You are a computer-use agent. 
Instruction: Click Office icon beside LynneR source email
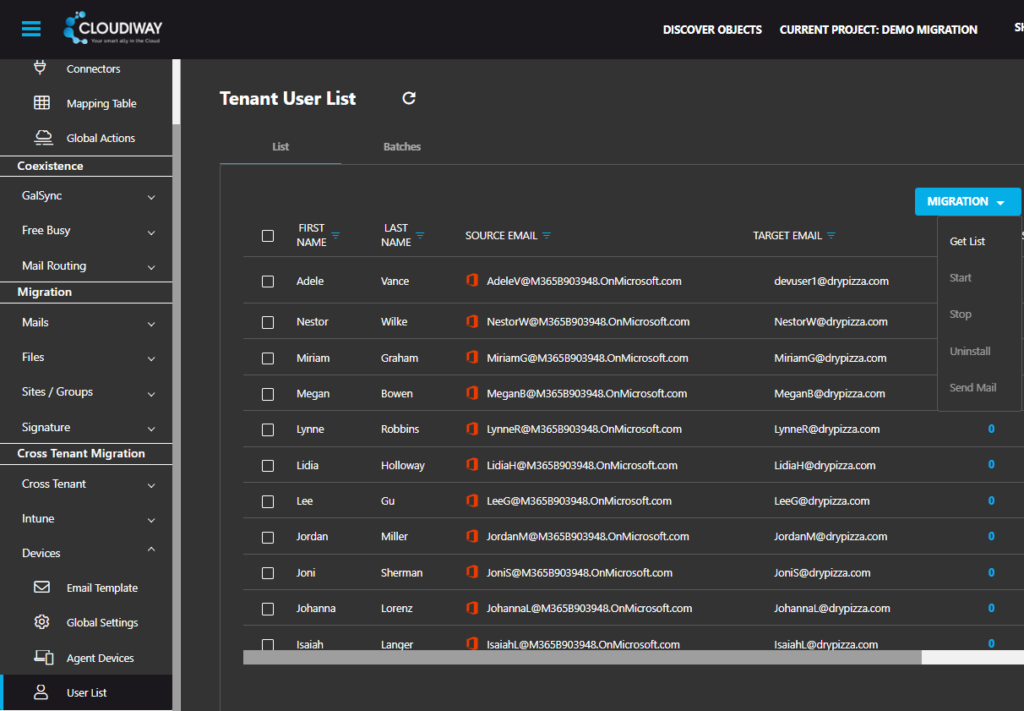pos(472,428)
